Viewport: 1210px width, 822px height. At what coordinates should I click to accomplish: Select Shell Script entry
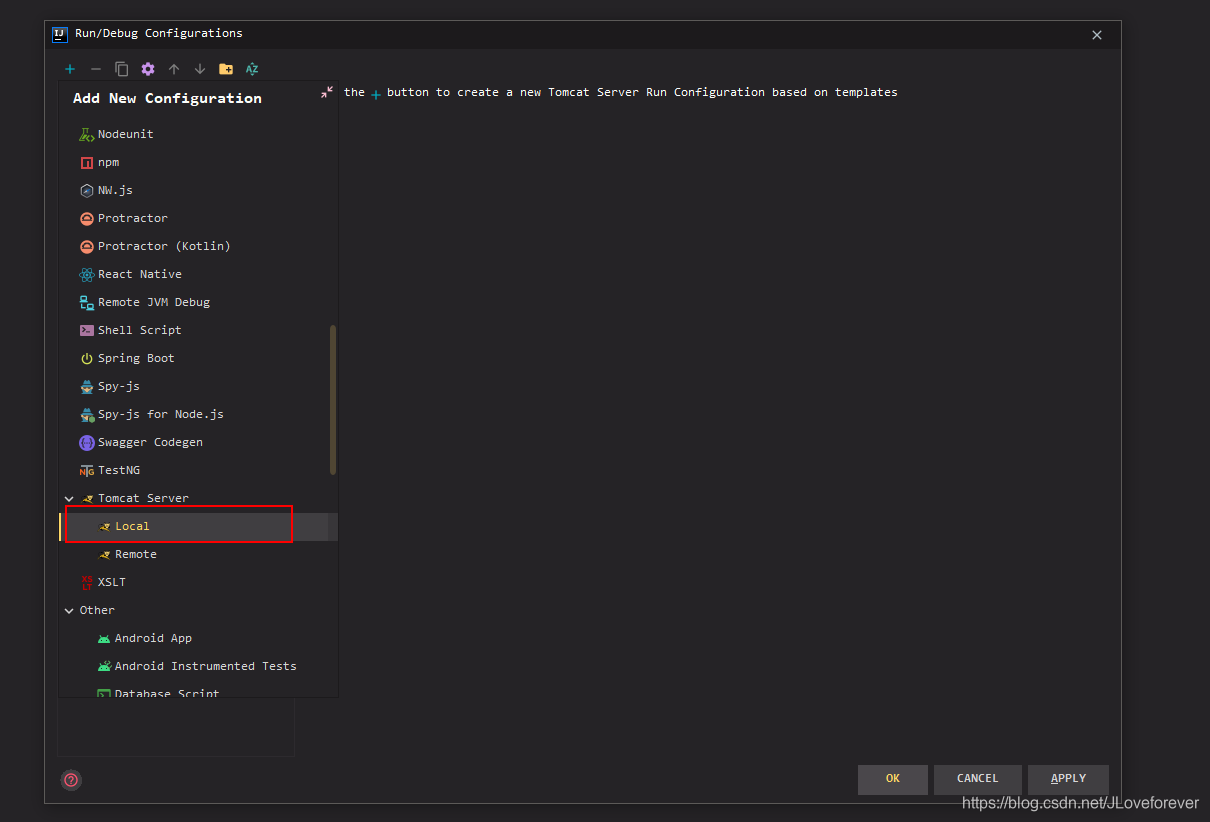198,330
